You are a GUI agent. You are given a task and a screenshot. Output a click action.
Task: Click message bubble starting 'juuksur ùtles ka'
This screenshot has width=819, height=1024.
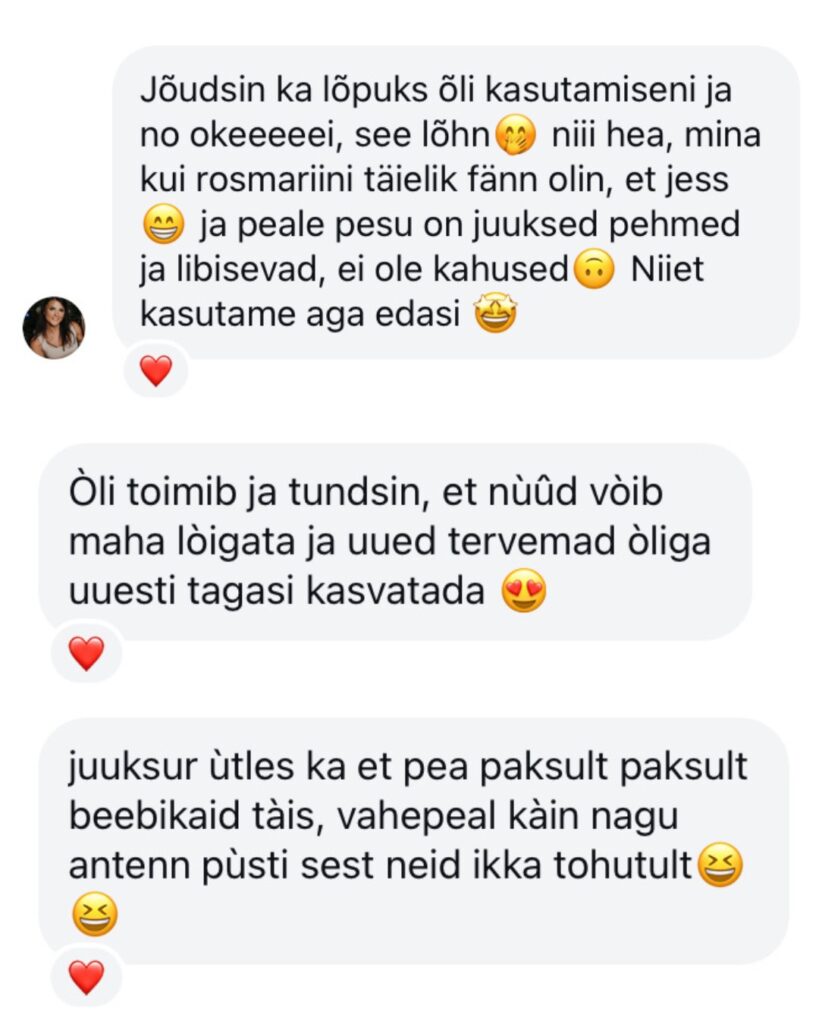(413, 841)
